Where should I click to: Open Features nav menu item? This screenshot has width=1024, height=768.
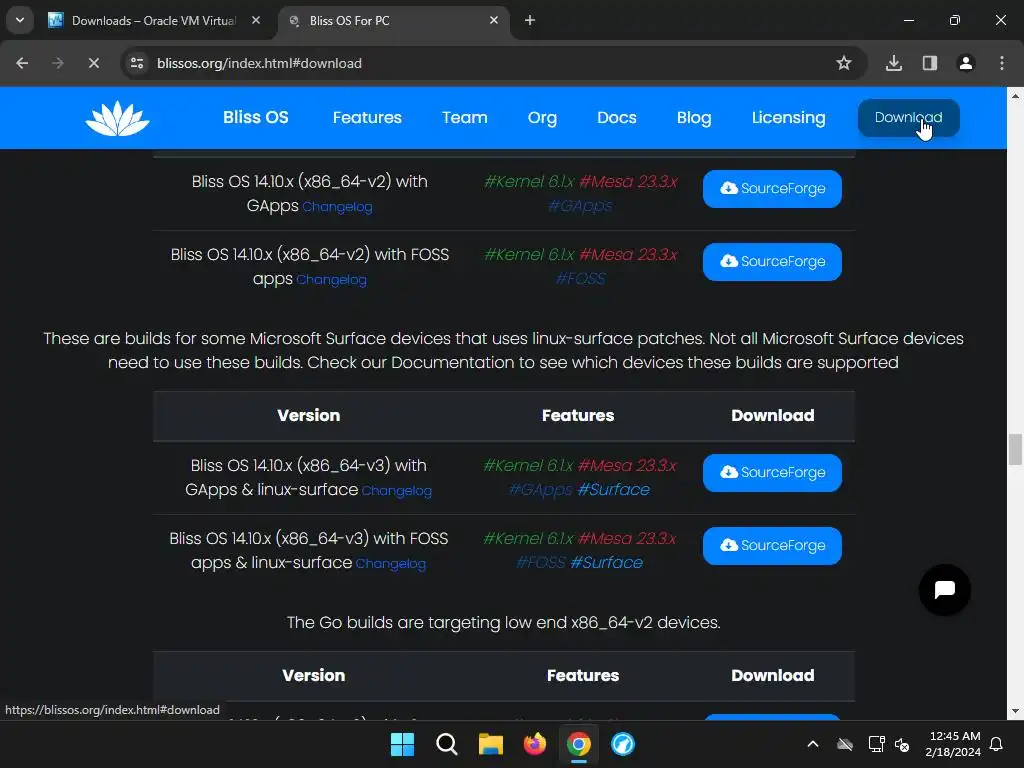pos(367,118)
